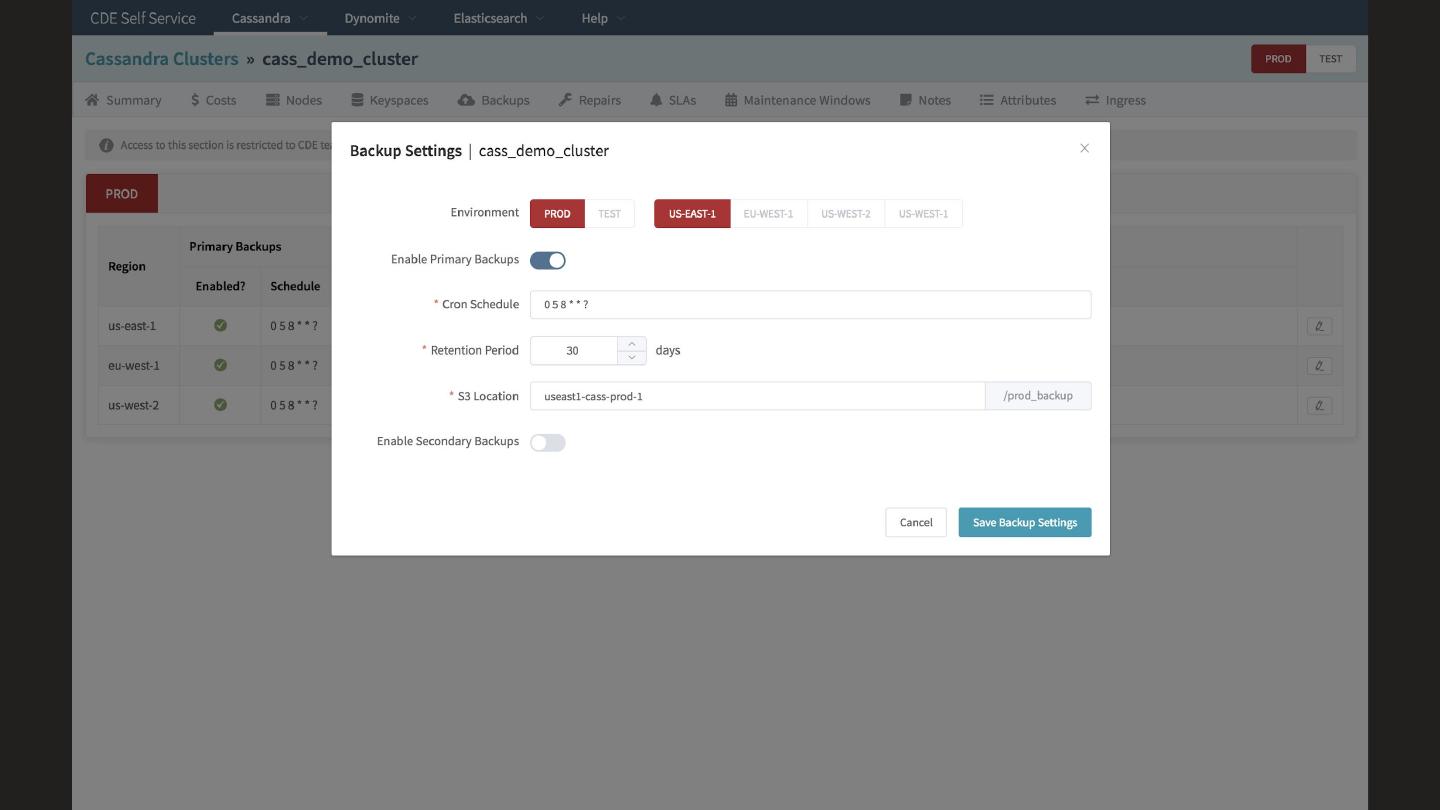Select PROD environment in the dialog
The width and height of the screenshot is (1440, 810).
pos(557,213)
